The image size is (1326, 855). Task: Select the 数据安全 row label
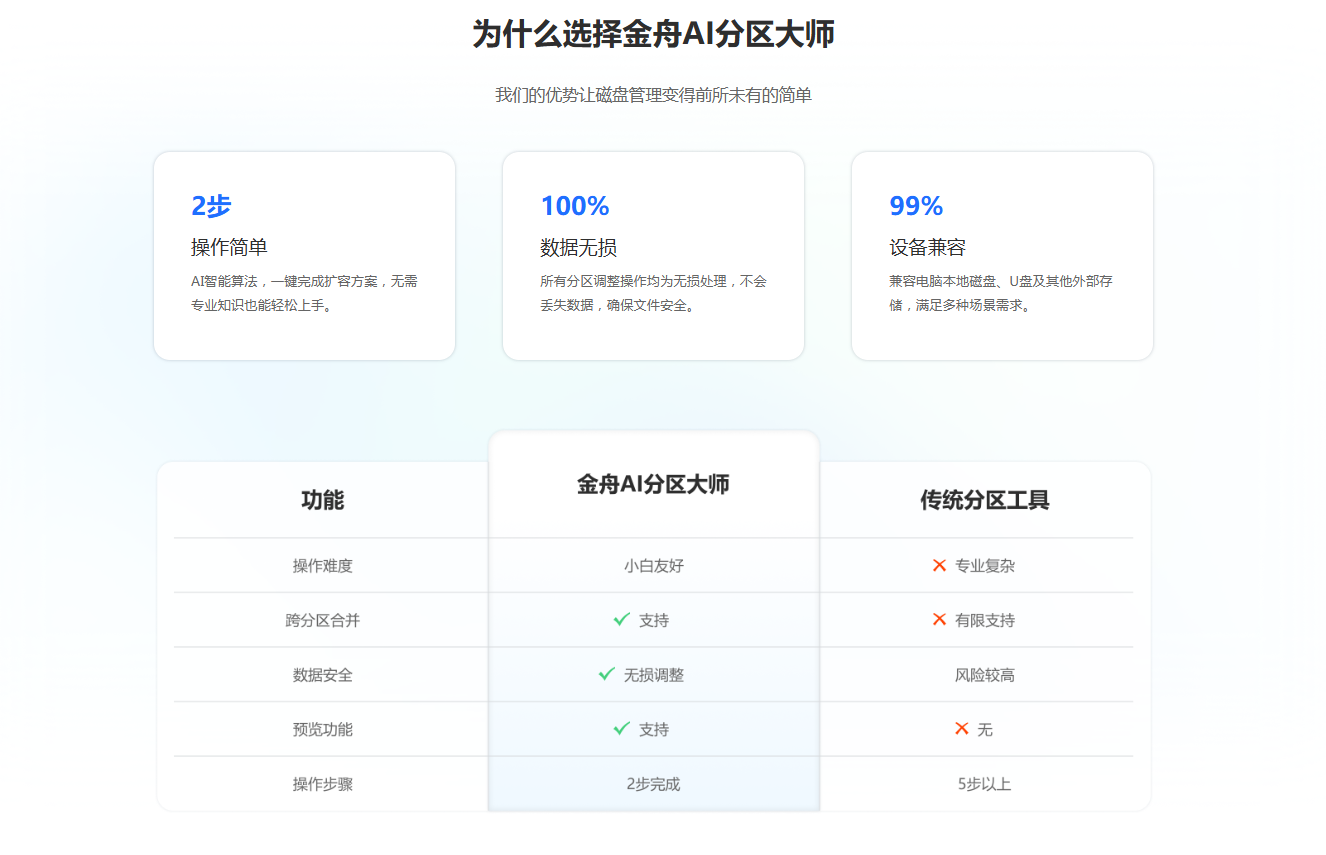click(x=323, y=675)
